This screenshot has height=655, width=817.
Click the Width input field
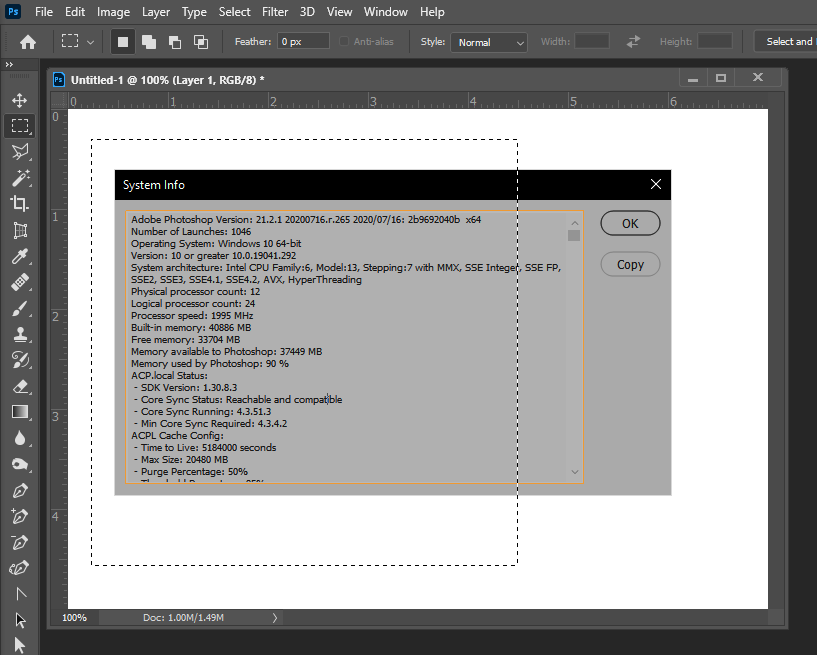[x=592, y=41]
